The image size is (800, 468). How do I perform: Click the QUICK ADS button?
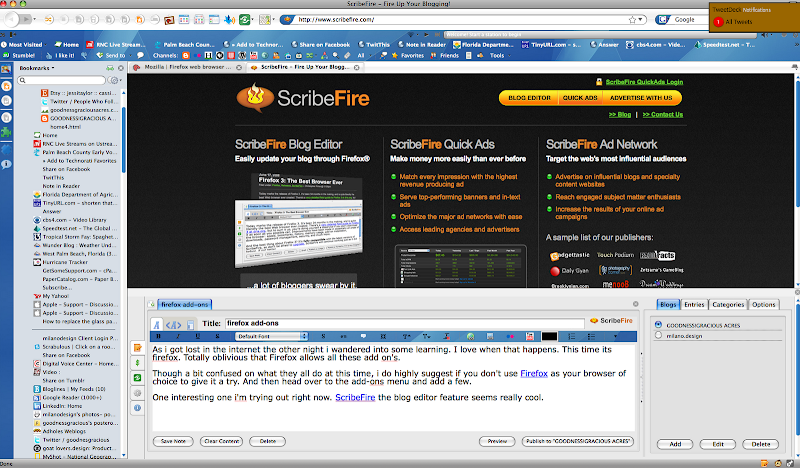[580, 97]
